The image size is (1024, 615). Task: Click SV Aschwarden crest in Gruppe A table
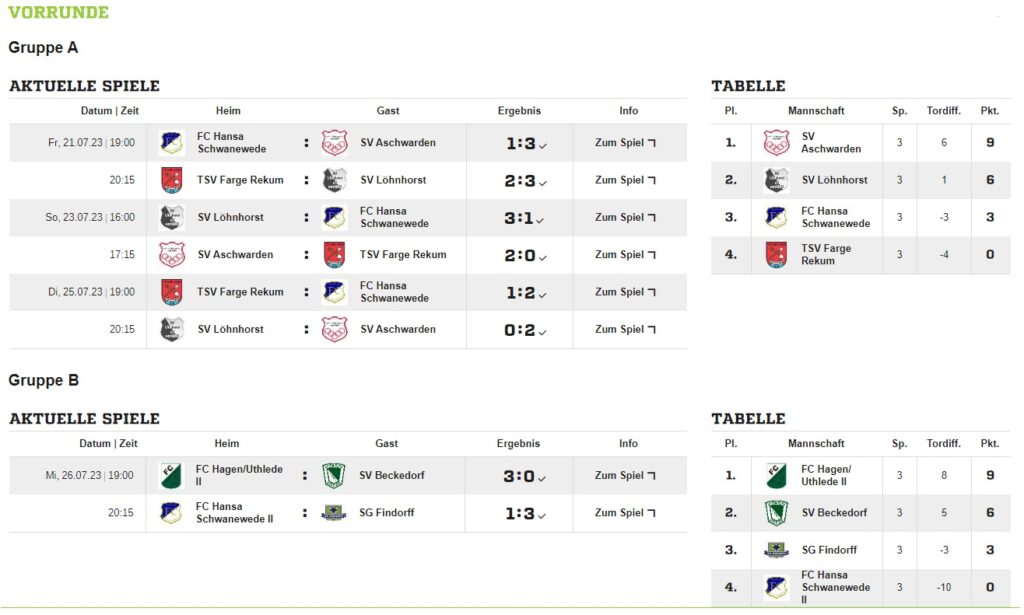[x=776, y=143]
